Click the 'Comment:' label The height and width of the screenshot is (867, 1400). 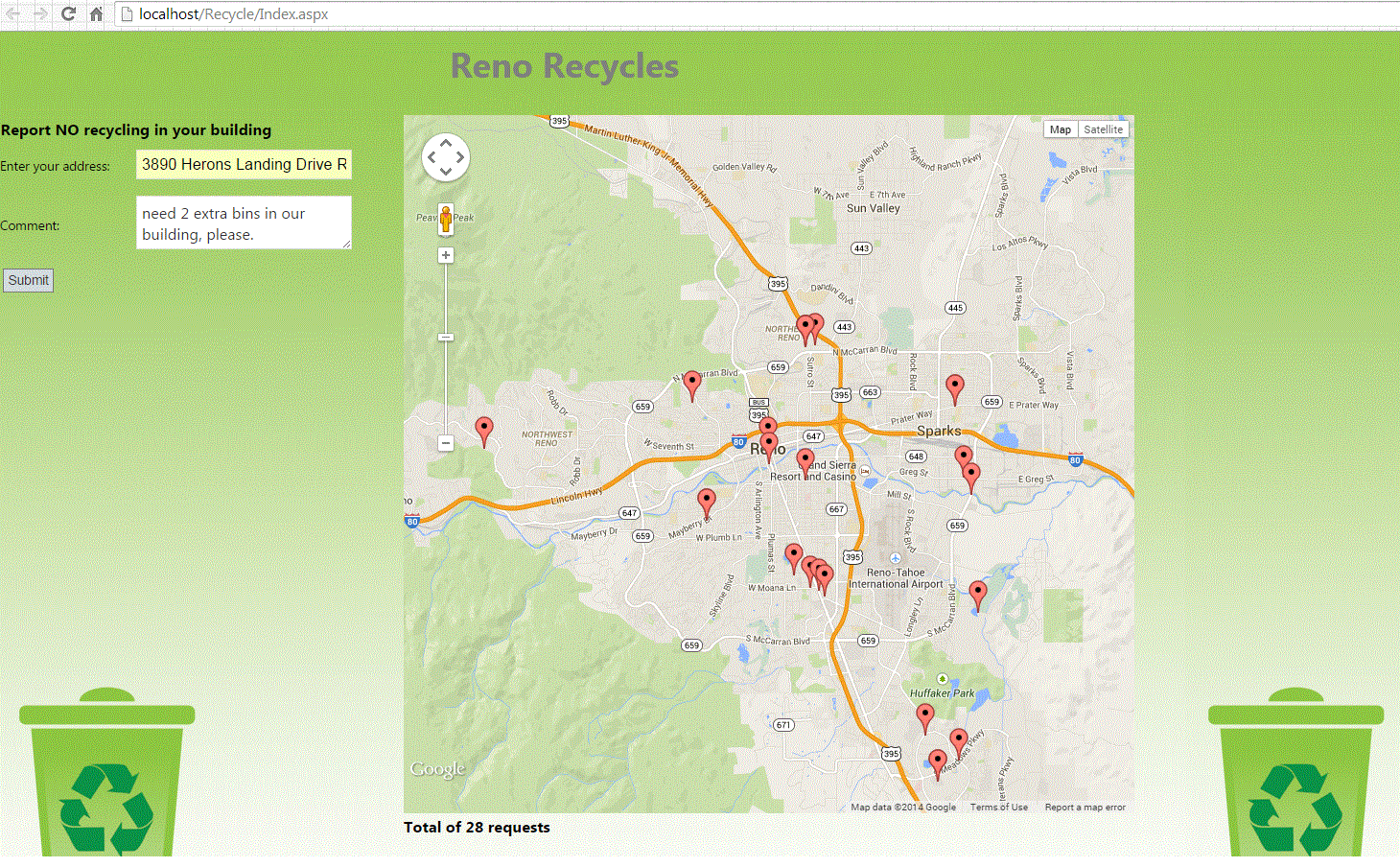click(x=30, y=225)
